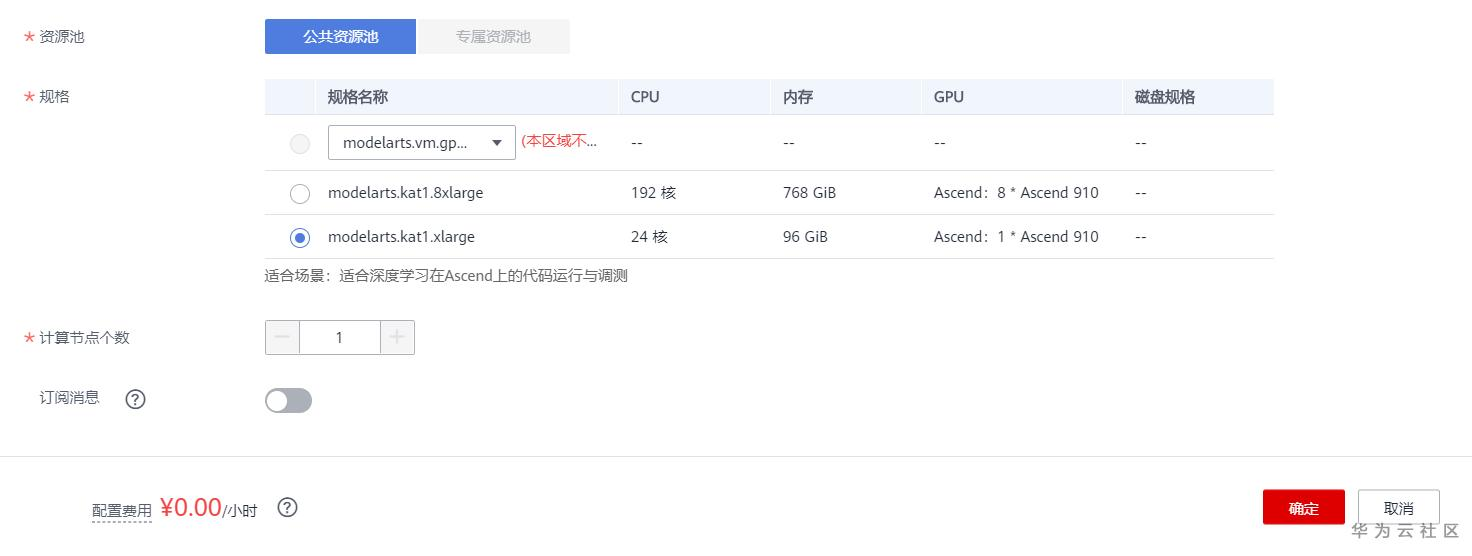Click help icon next to 订阅消息

(135, 399)
